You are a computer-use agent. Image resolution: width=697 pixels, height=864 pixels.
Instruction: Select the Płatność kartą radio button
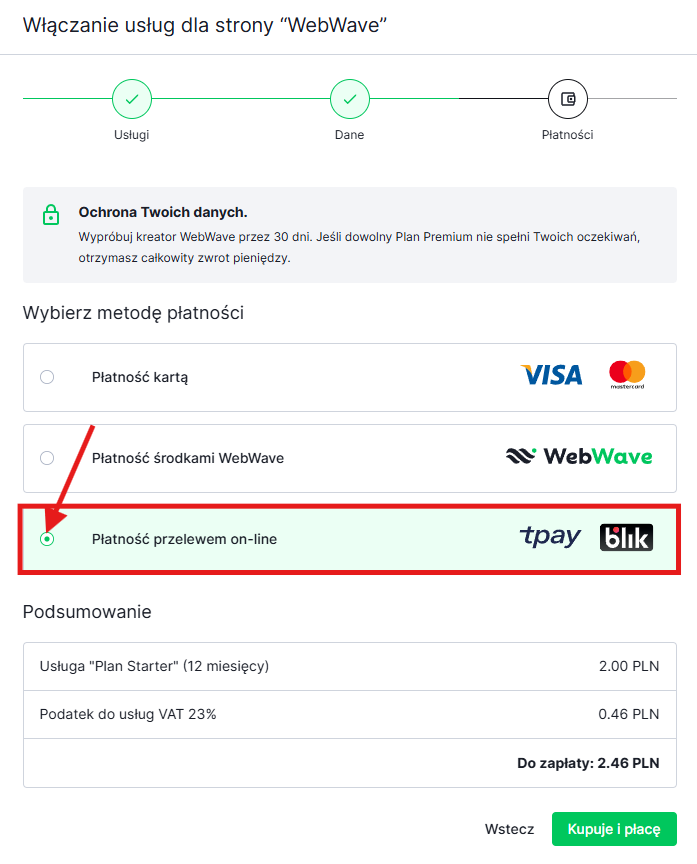tap(47, 377)
